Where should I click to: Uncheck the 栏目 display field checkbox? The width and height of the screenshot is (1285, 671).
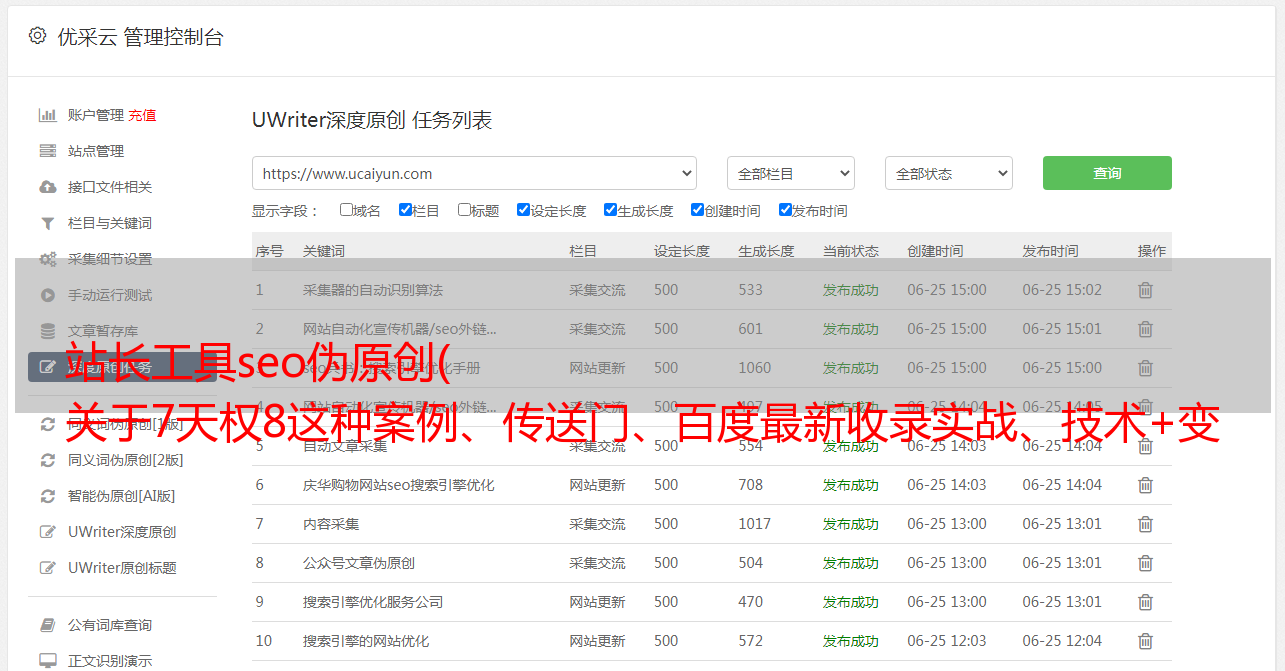(x=405, y=210)
